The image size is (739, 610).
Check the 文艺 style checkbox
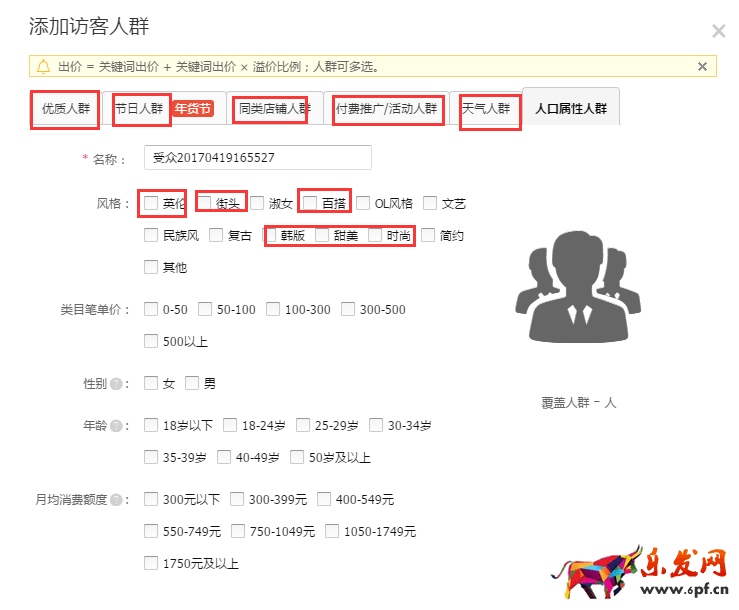coord(430,203)
